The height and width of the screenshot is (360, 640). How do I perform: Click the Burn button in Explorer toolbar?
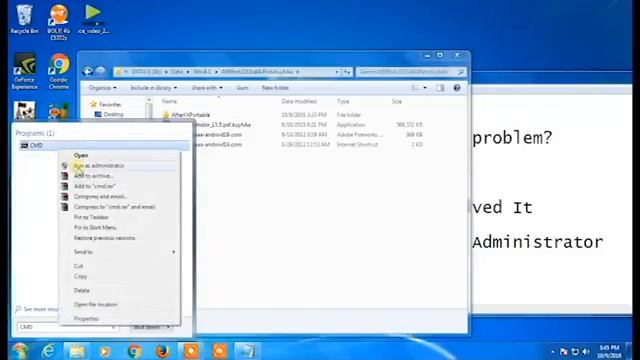point(242,88)
